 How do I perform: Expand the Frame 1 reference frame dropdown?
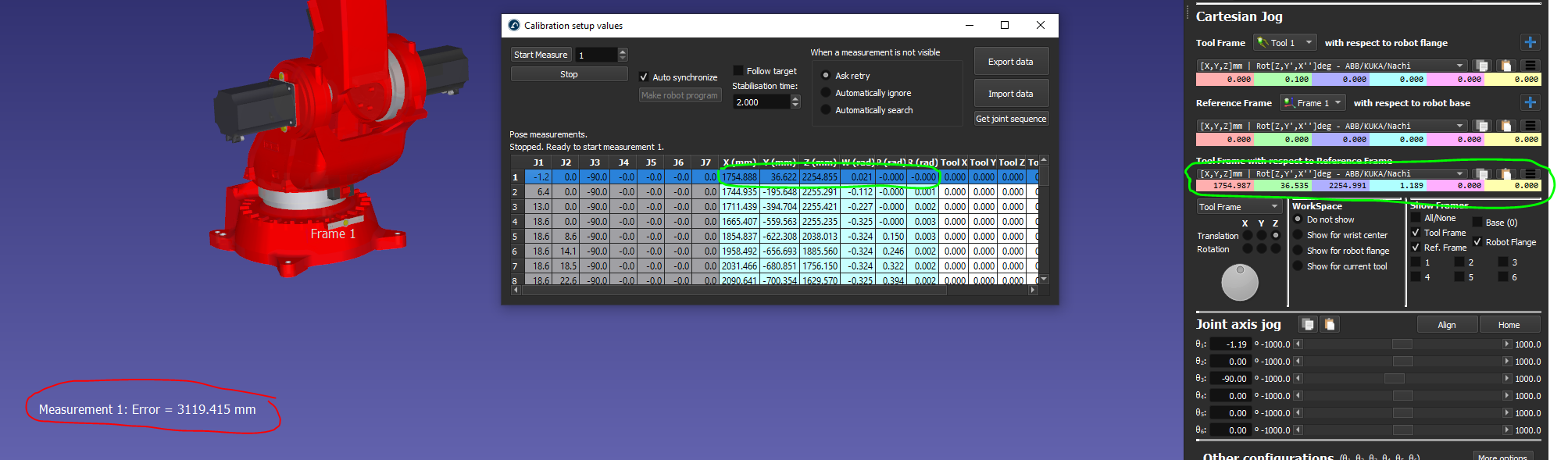[1313, 103]
